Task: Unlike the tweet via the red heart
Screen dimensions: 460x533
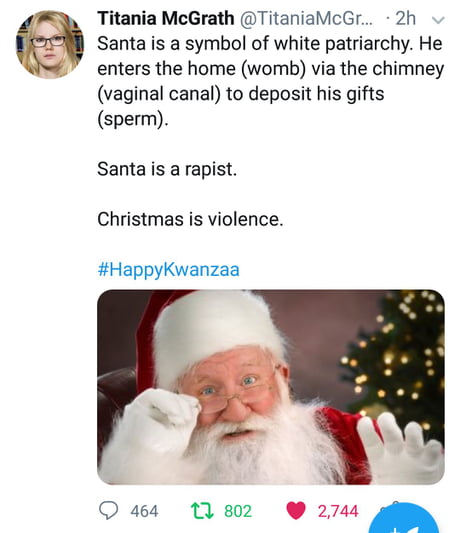Action: pos(296,511)
